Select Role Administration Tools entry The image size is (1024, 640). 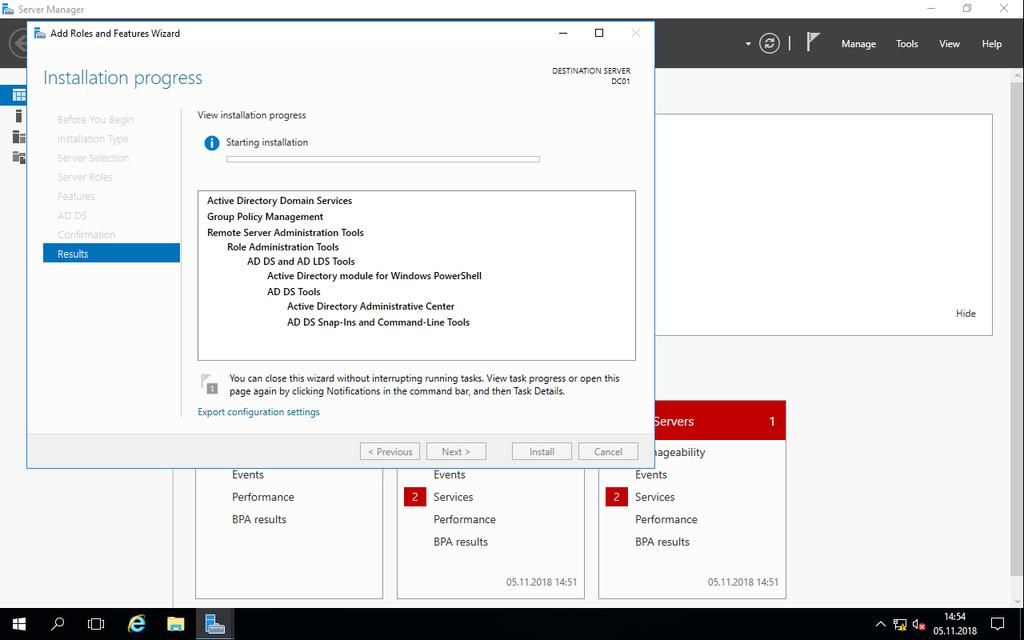[x=283, y=247]
